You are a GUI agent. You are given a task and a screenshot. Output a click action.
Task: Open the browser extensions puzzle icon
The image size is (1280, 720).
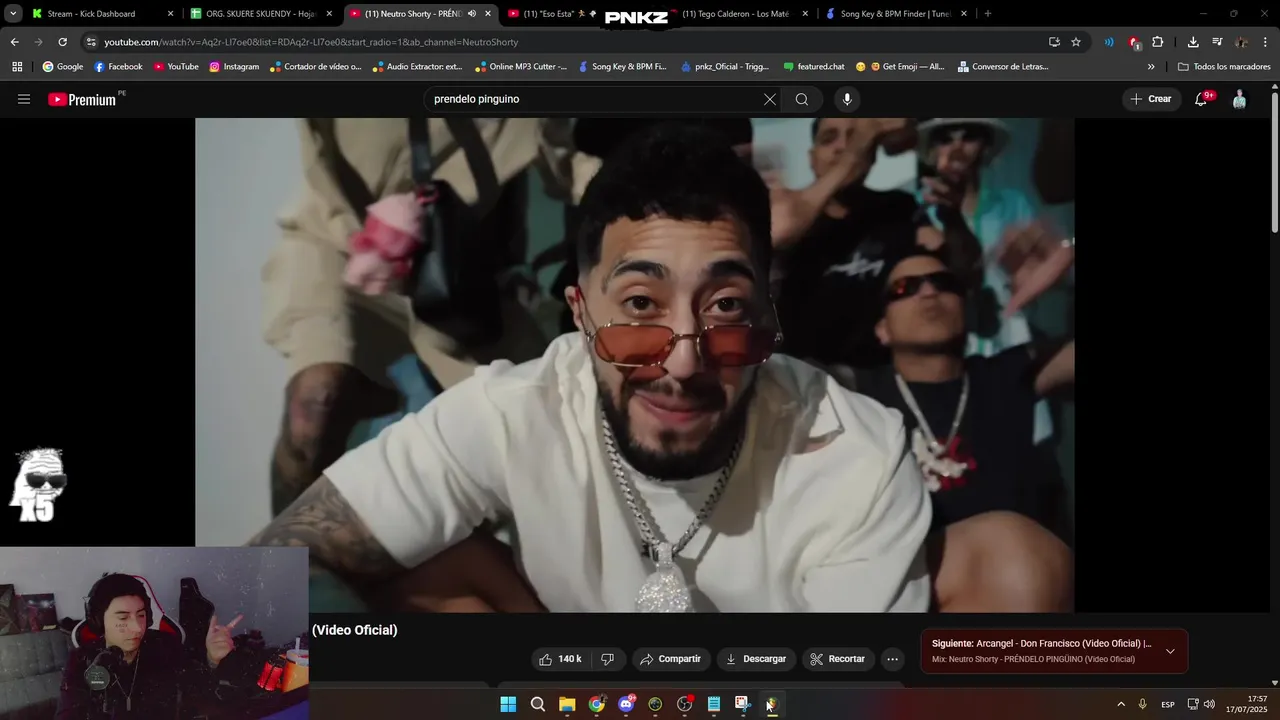pyautogui.click(x=1158, y=42)
